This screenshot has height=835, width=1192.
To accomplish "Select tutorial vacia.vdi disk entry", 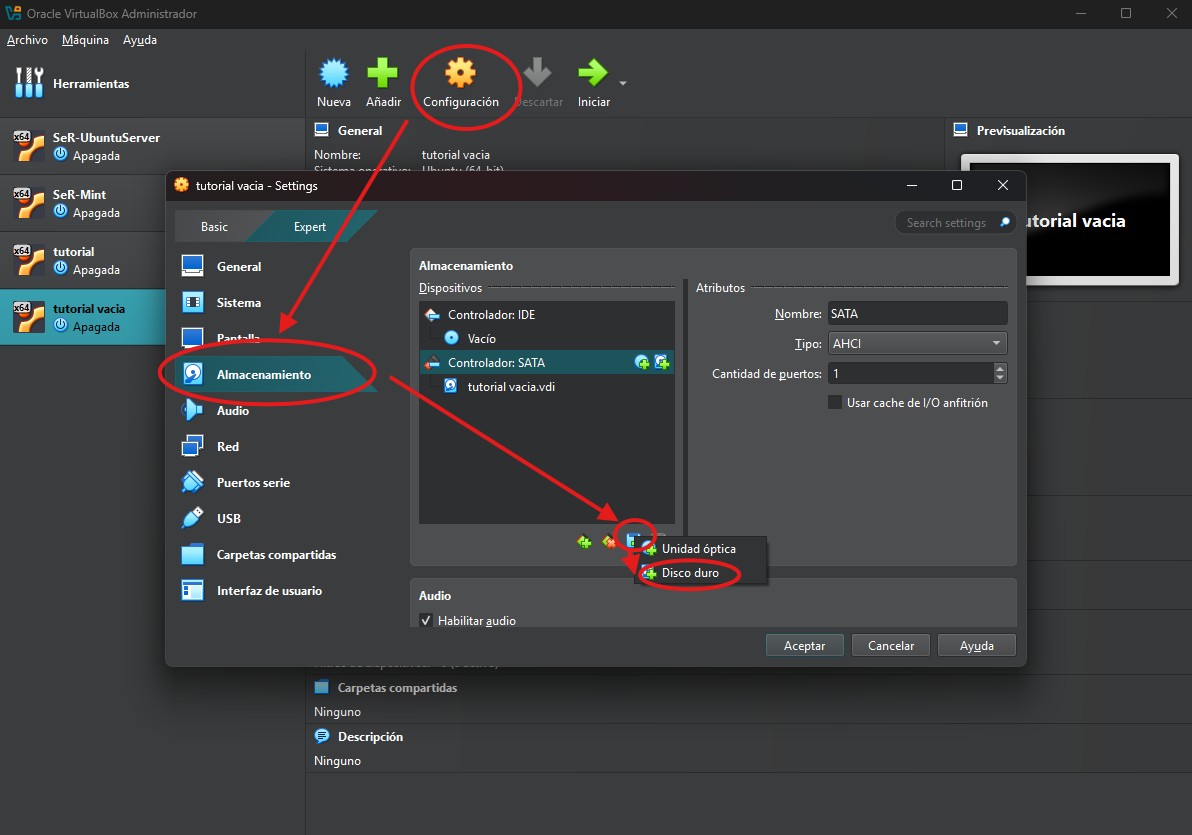I will 547,386.
